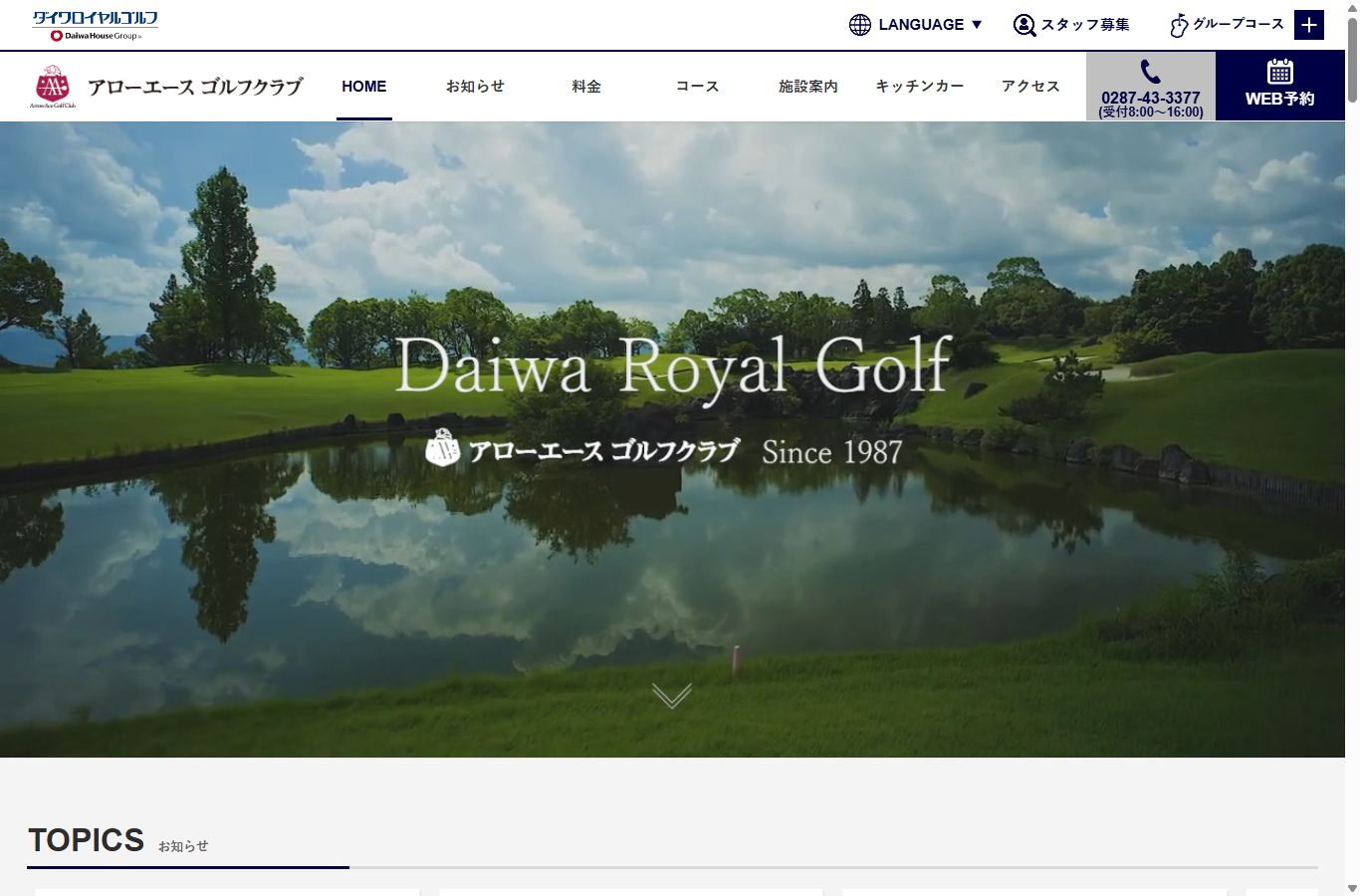
Task: Click the TOPICS heading
Action: point(87,840)
